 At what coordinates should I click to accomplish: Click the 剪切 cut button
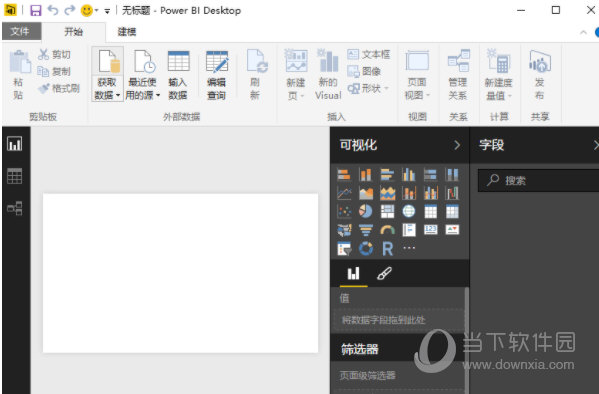(54, 55)
